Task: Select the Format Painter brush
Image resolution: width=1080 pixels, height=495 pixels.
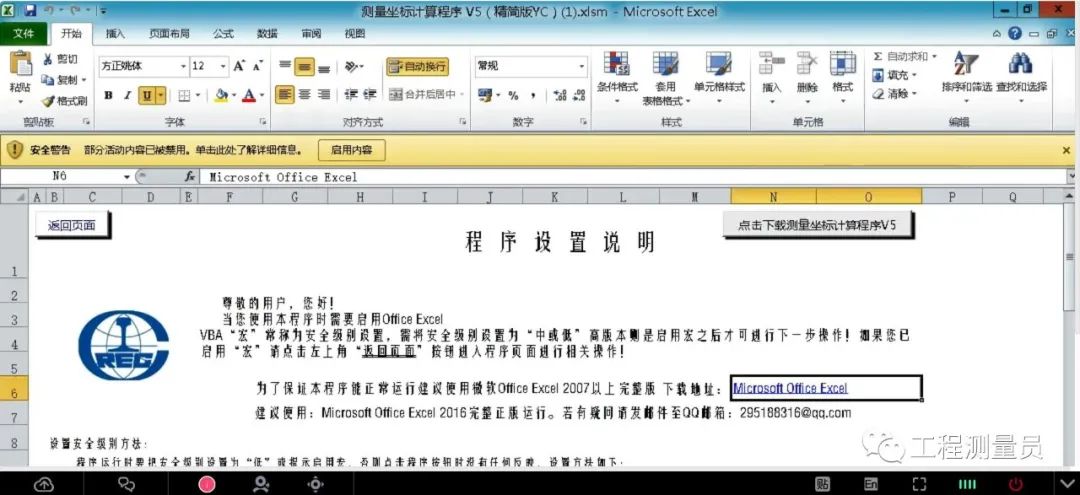Action: tap(48, 101)
